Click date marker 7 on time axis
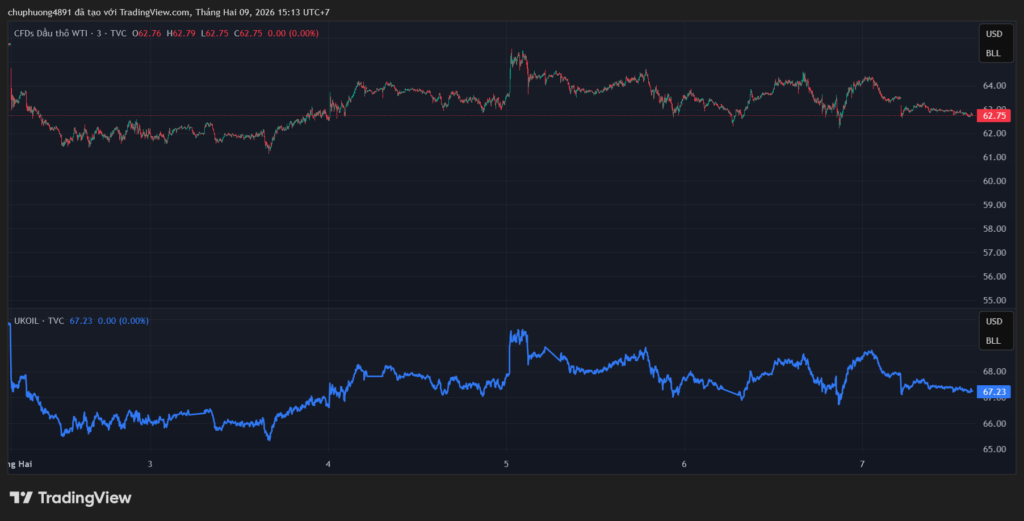Screen dimensions: 1024x521 click(x=862, y=464)
